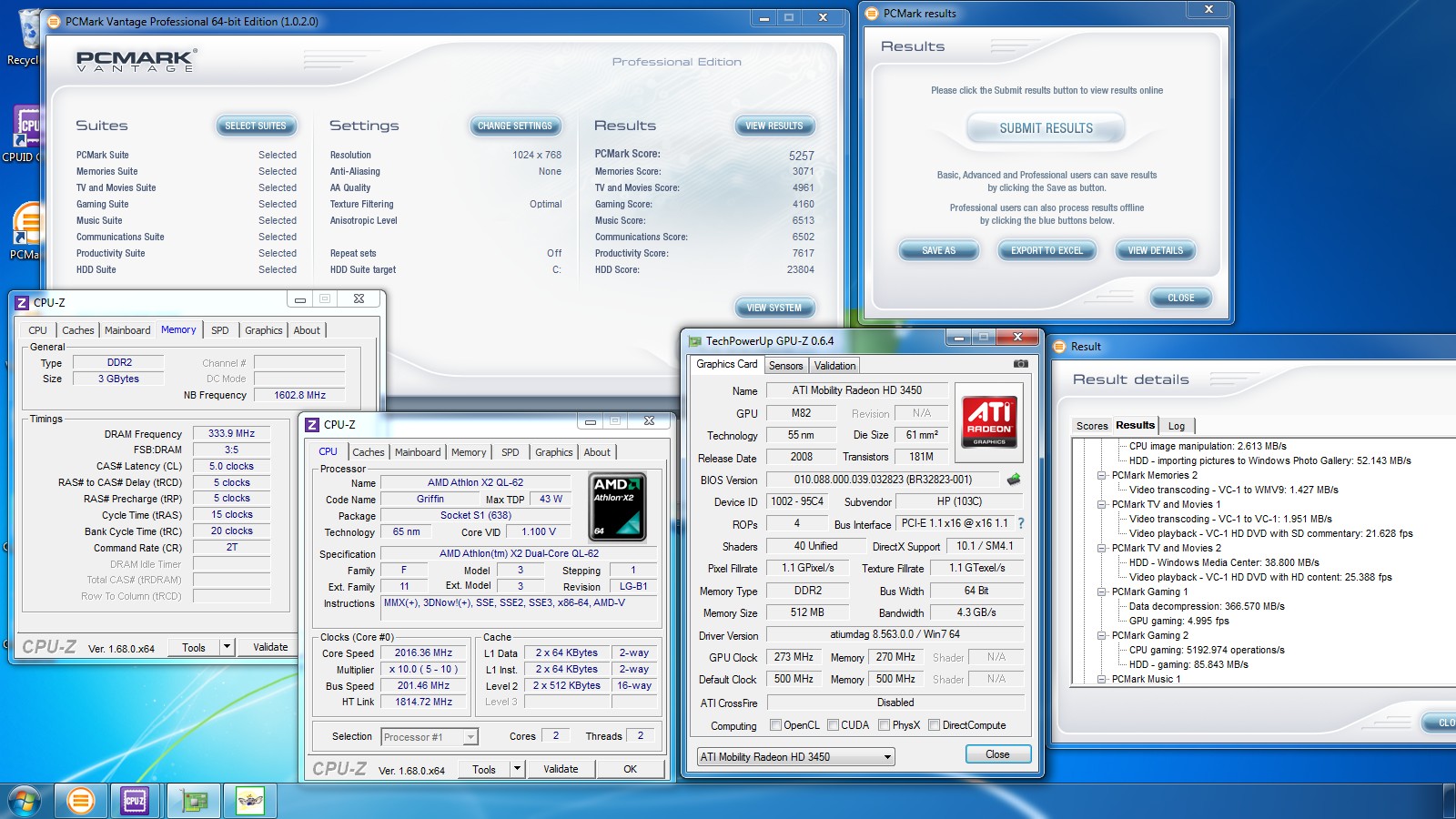Switch to SPD tab in CPU-Z Memory window
Screen dimensions: 1456x819
click(x=220, y=330)
